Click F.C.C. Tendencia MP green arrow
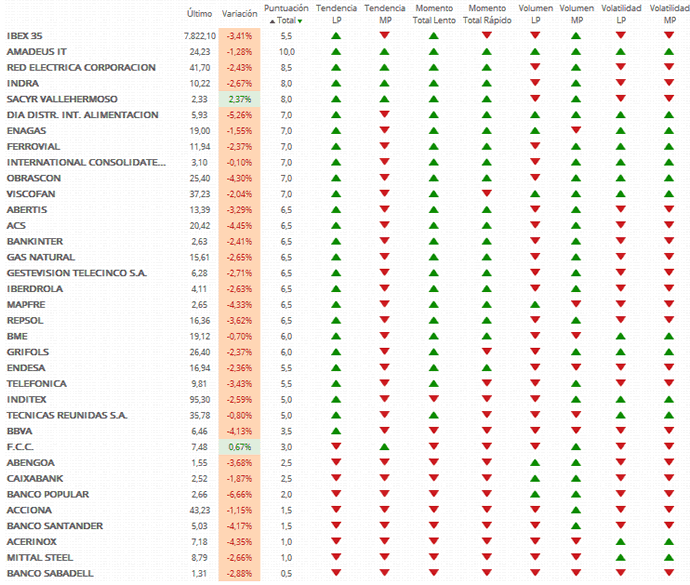This screenshot has width=690, height=585. (x=385, y=447)
